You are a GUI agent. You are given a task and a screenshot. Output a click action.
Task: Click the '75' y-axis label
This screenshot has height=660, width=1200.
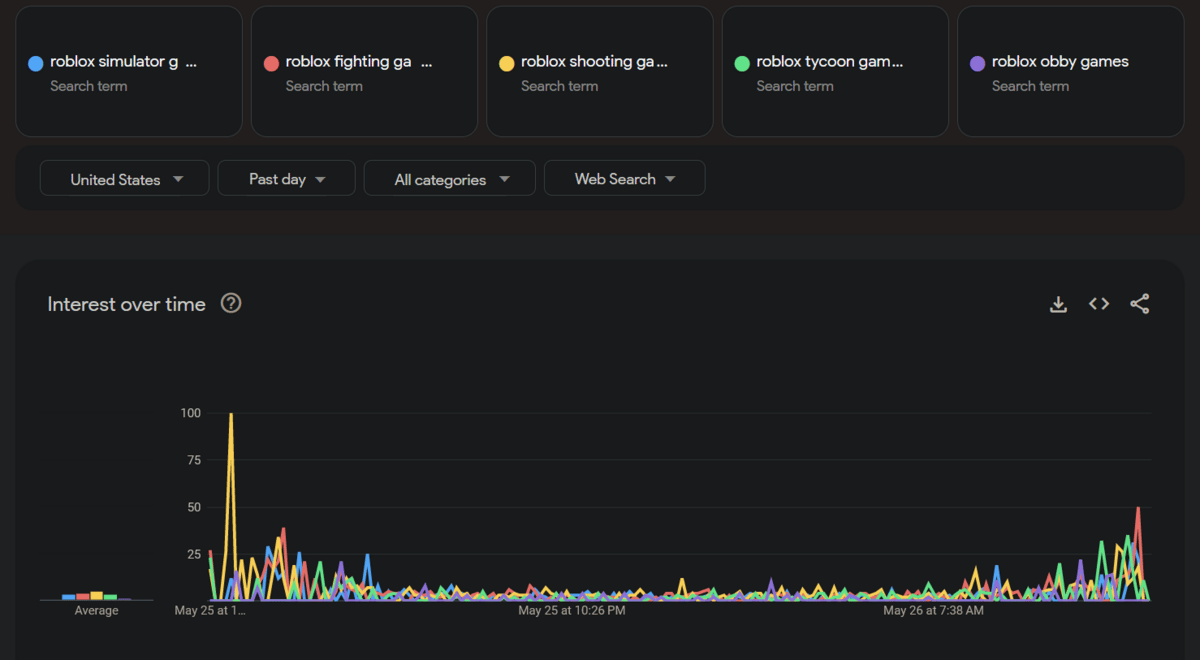(x=193, y=460)
